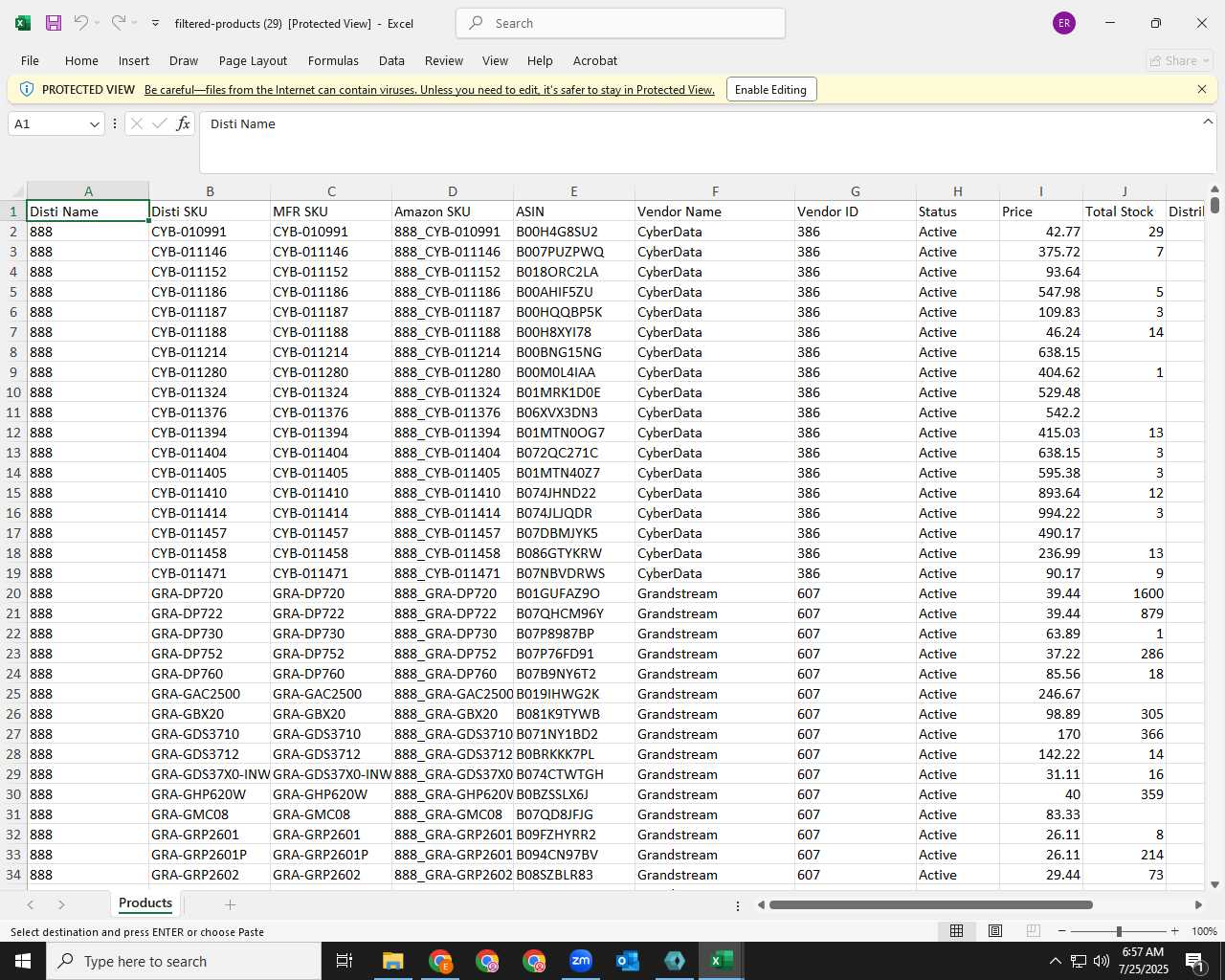Image resolution: width=1225 pixels, height=980 pixels.
Task: Click the Share button
Action: 1180,60
